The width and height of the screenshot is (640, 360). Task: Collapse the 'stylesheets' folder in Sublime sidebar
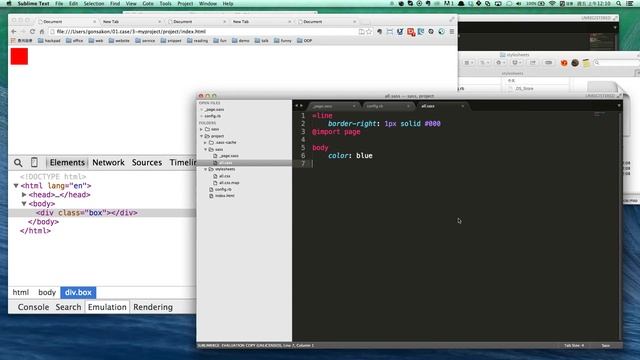(x=206, y=169)
